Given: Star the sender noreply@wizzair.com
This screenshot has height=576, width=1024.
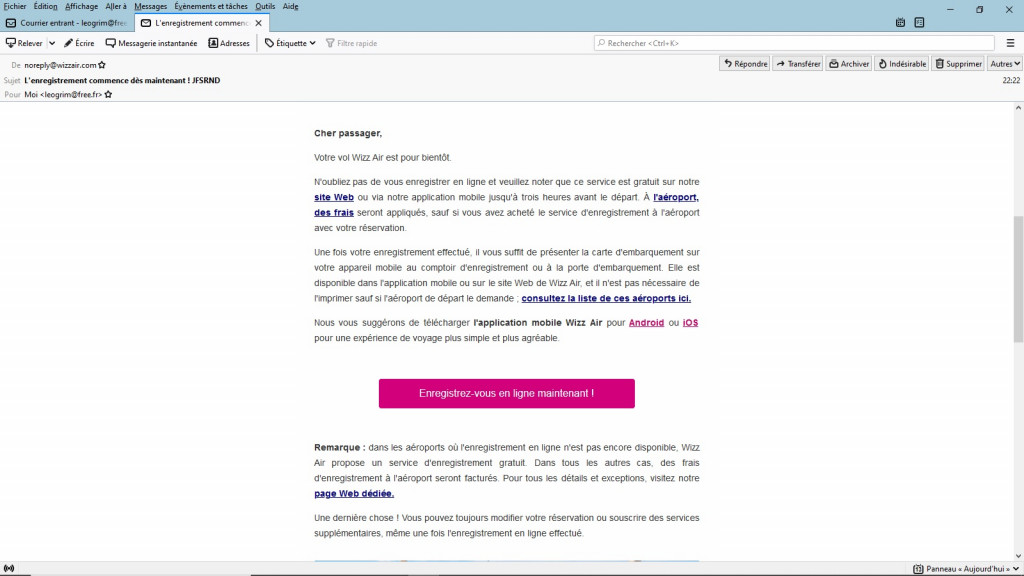Looking at the screenshot, I should 102,65.
